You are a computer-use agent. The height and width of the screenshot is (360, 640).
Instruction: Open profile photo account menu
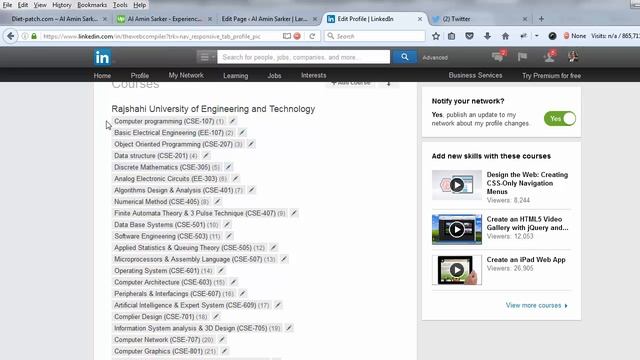[x=573, y=56]
